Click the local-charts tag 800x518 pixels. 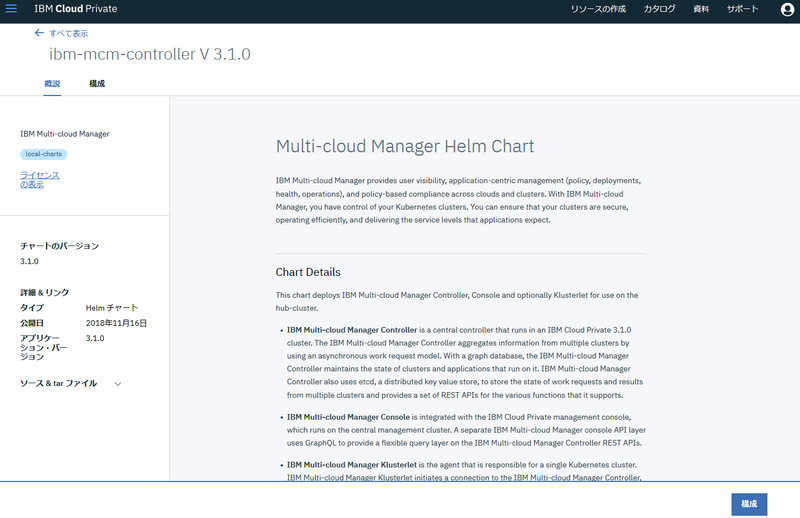44,154
